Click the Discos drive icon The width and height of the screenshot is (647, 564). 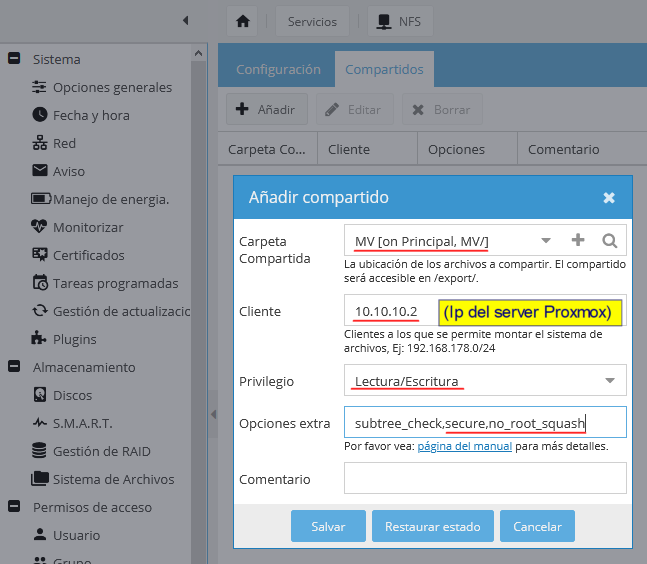click(x=40, y=394)
